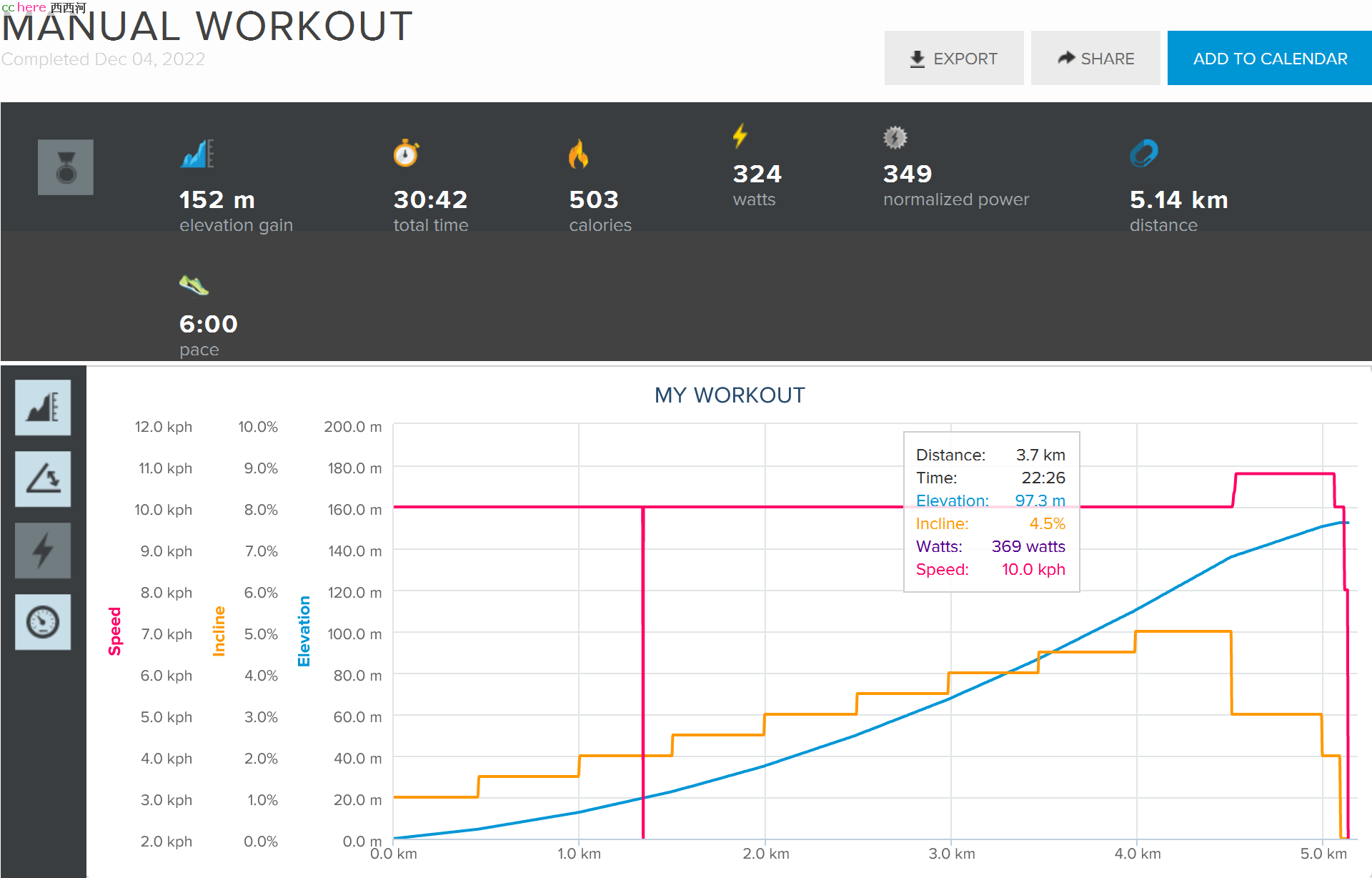
Task: Click the elevation gain chart icon
Action: [197, 153]
